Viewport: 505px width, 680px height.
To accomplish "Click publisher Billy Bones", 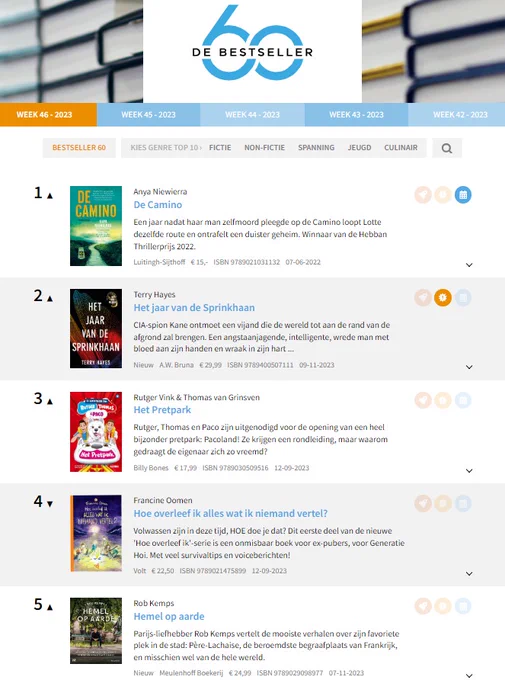I will [x=151, y=468].
